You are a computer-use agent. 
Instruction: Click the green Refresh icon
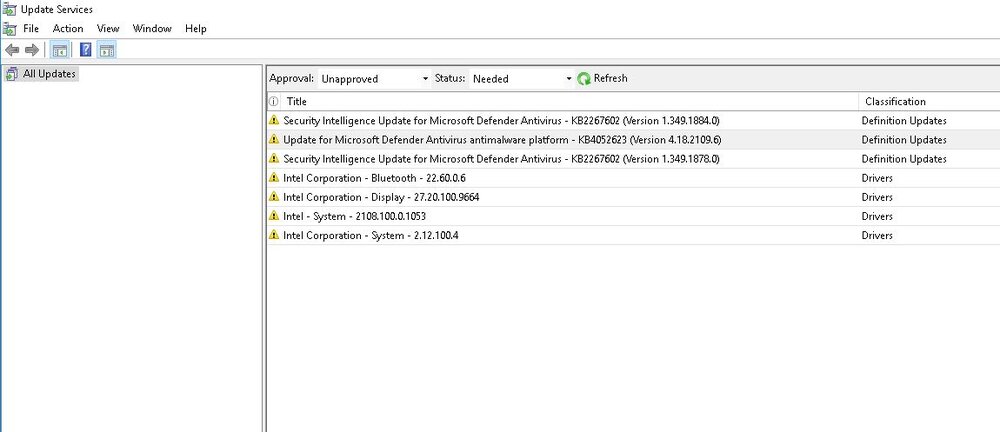coord(584,78)
